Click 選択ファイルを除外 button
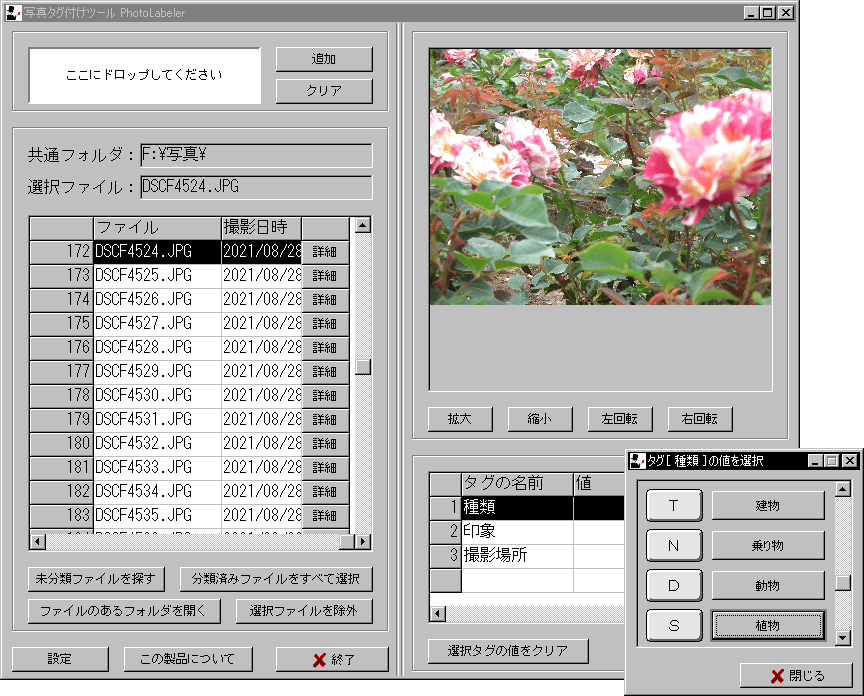Viewport: 864px width, 696px height. tap(304, 611)
